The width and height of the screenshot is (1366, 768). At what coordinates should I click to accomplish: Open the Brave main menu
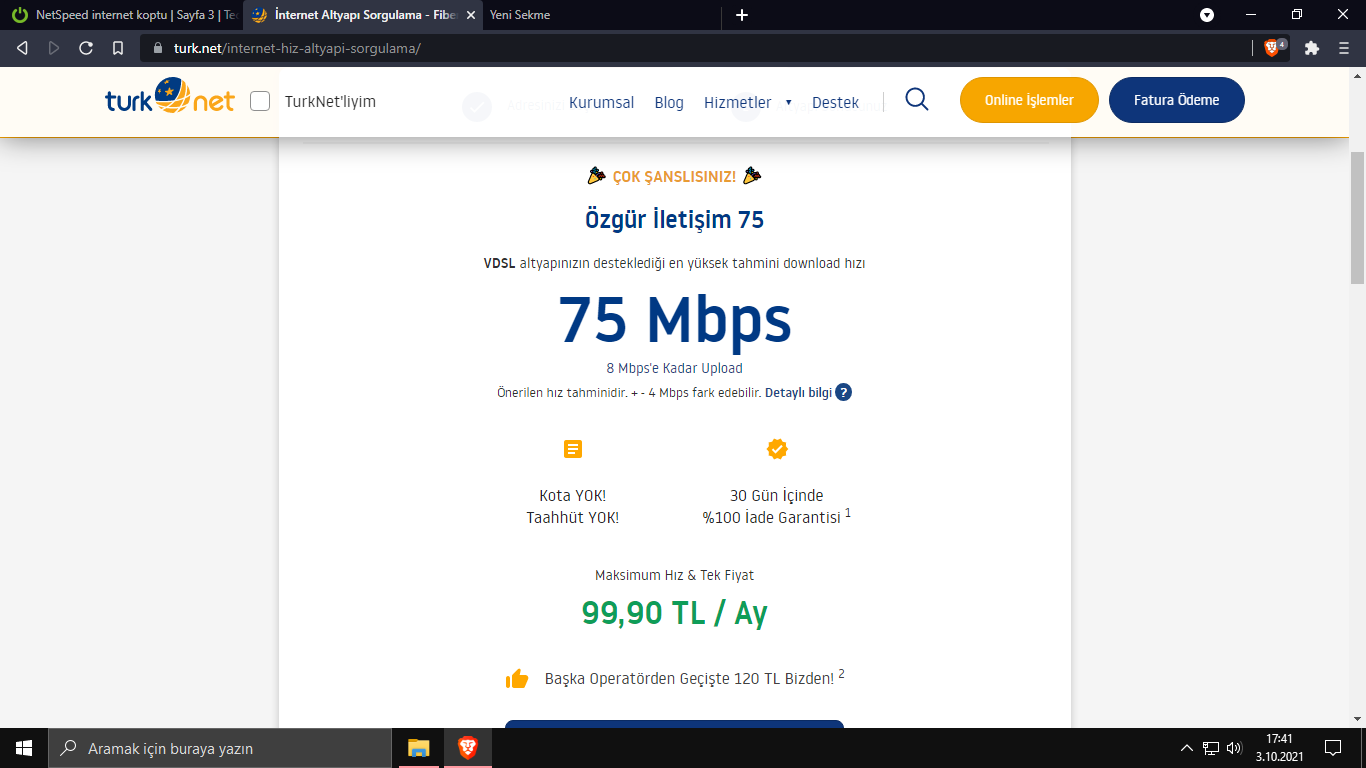[1344, 47]
